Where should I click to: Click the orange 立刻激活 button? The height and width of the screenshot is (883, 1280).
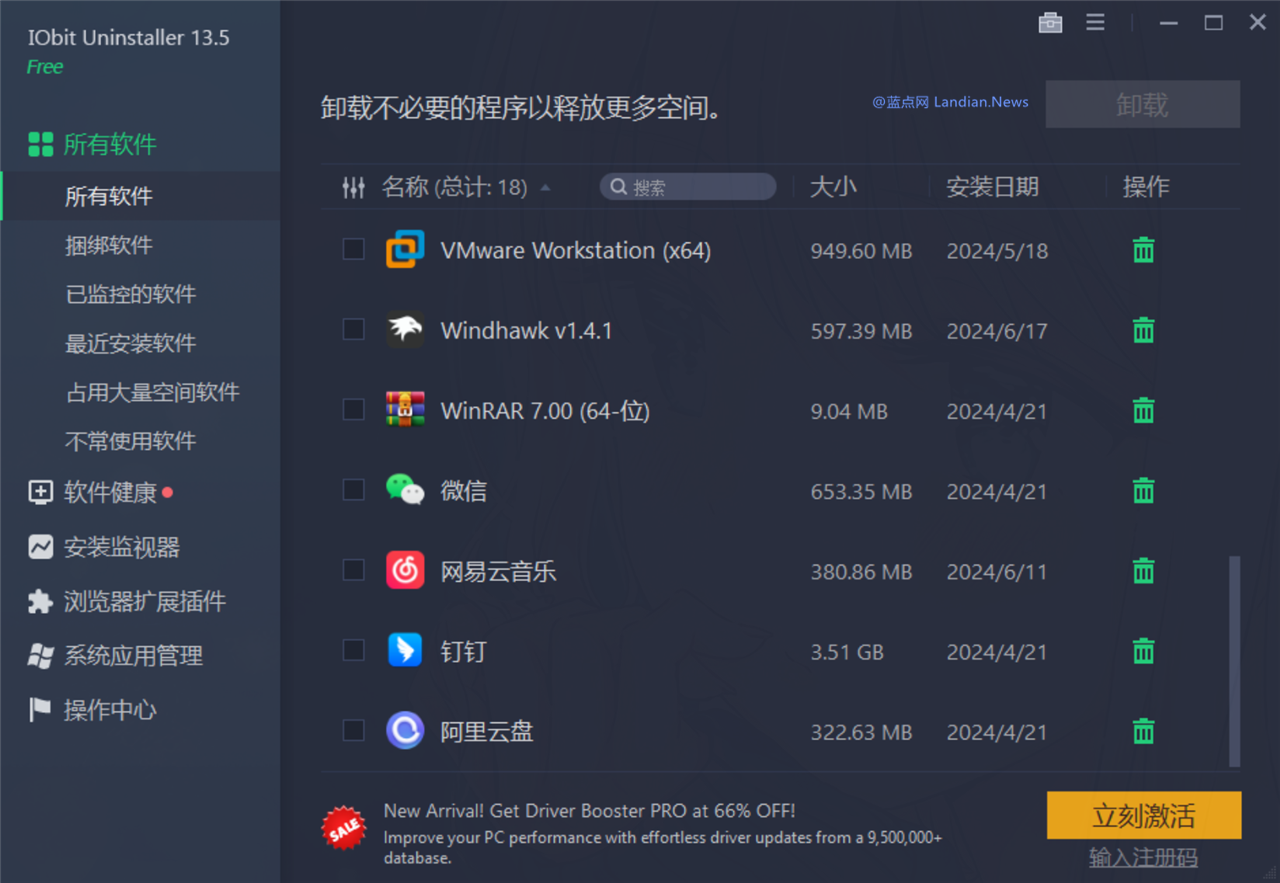(1144, 815)
